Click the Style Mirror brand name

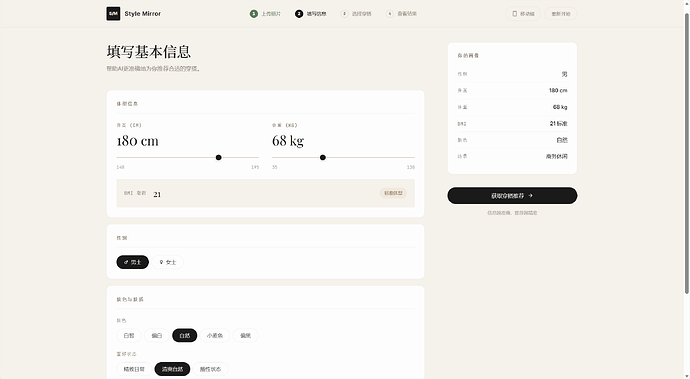click(x=143, y=14)
